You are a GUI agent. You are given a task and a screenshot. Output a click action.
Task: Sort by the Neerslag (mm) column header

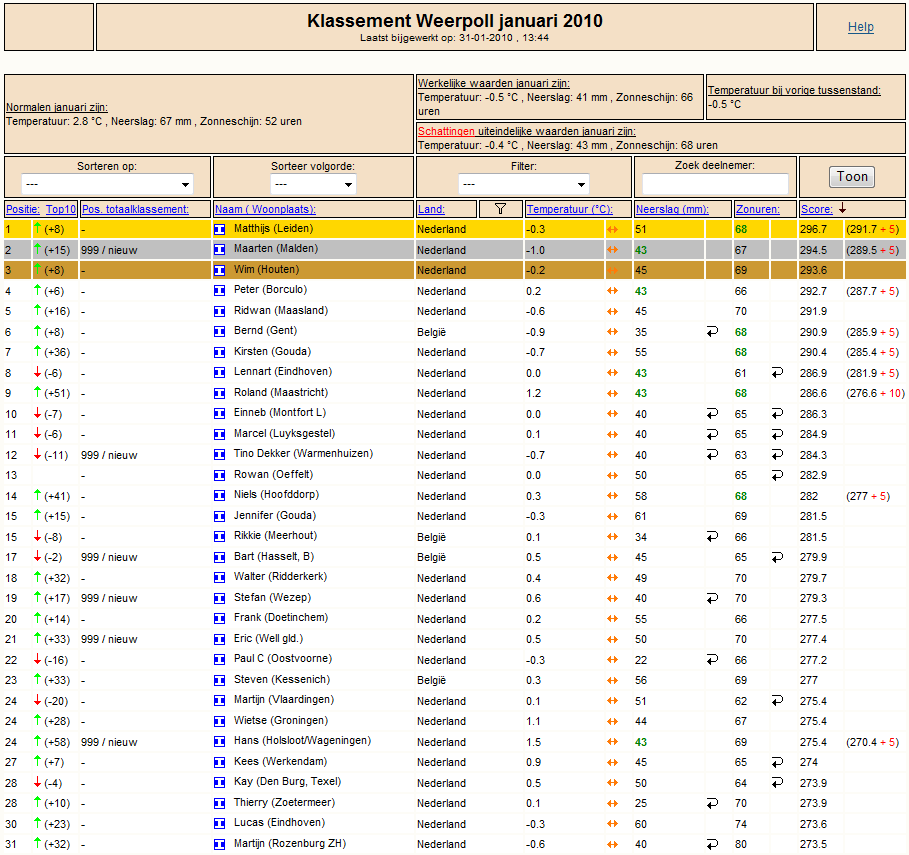point(672,209)
